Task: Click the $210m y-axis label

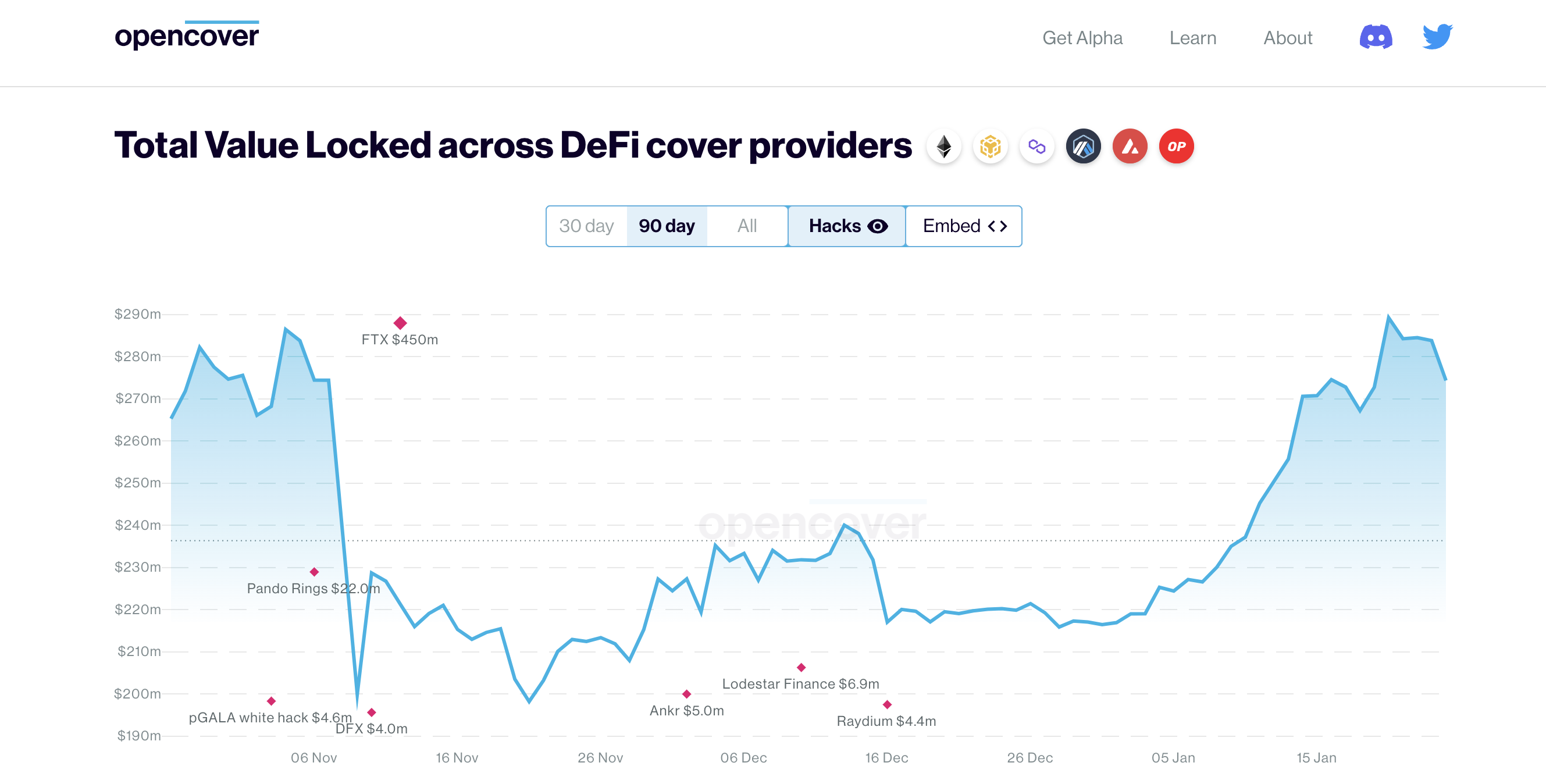Action: click(x=139, y=651)
